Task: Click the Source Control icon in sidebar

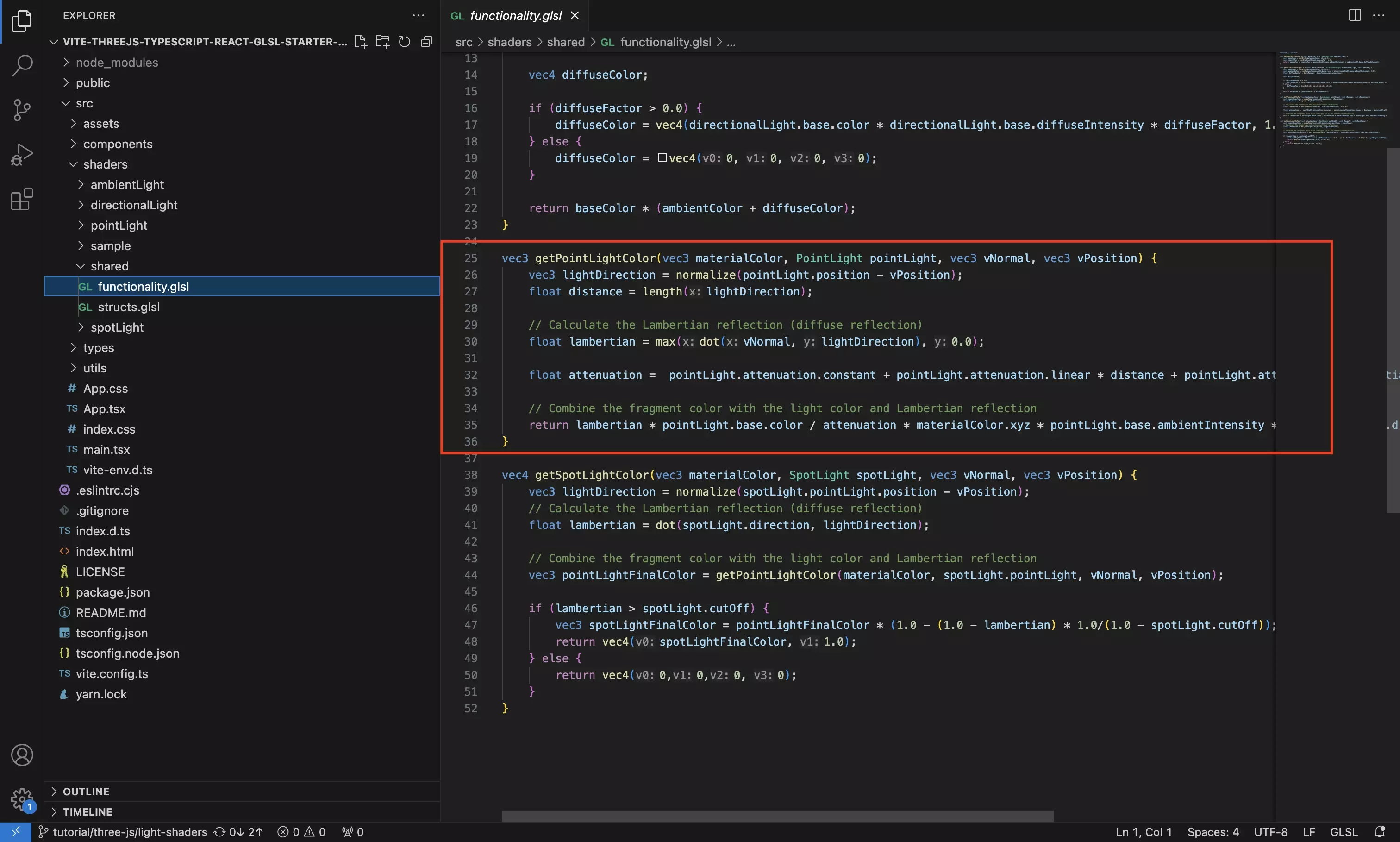Action: [x=22, y=110]
